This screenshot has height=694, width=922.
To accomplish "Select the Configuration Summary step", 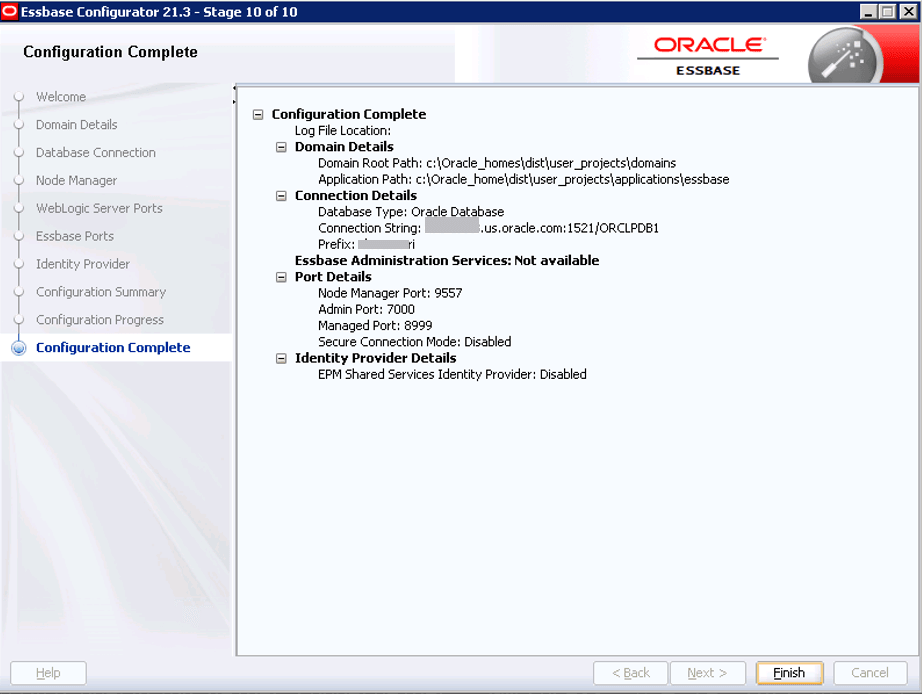I will (x=101, y=292).
